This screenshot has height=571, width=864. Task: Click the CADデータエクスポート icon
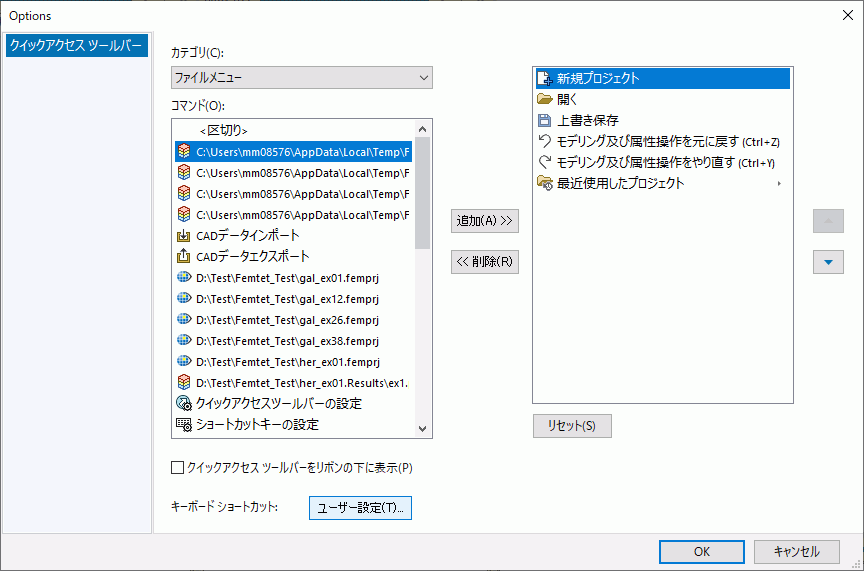pos(183,257)
